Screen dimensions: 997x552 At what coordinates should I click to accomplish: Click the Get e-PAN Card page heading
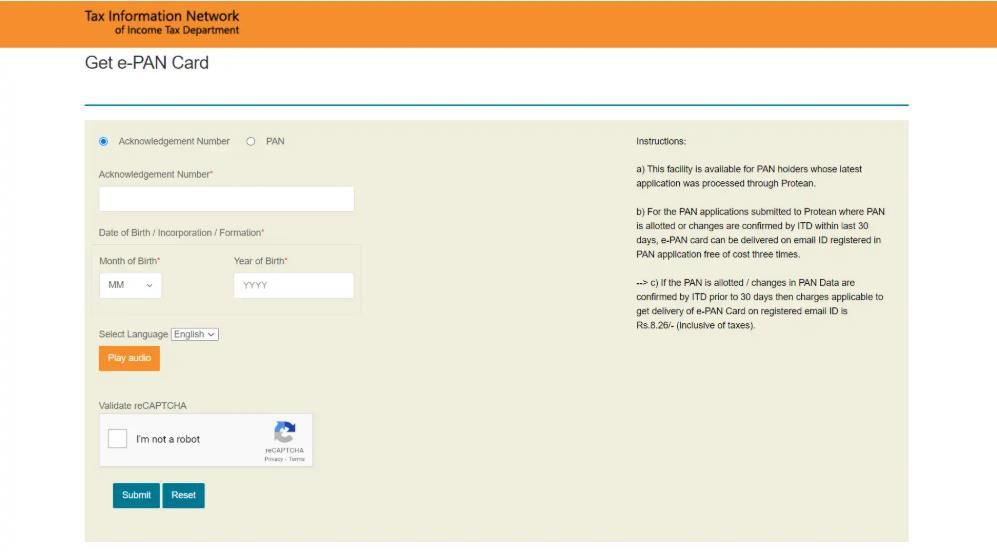[x=147, y=63]
